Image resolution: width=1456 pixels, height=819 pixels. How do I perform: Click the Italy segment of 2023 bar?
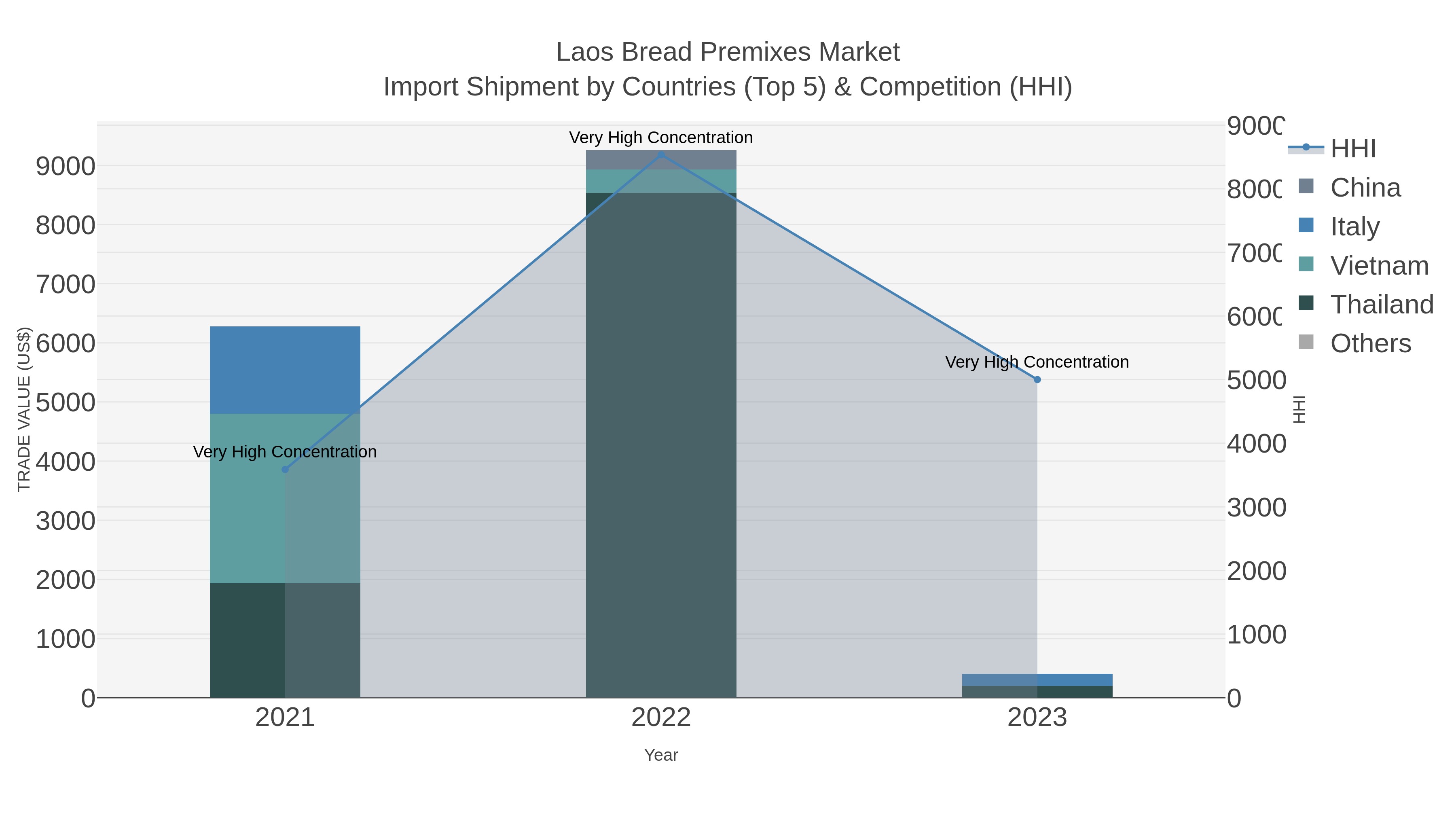[x=1037, y=680]
